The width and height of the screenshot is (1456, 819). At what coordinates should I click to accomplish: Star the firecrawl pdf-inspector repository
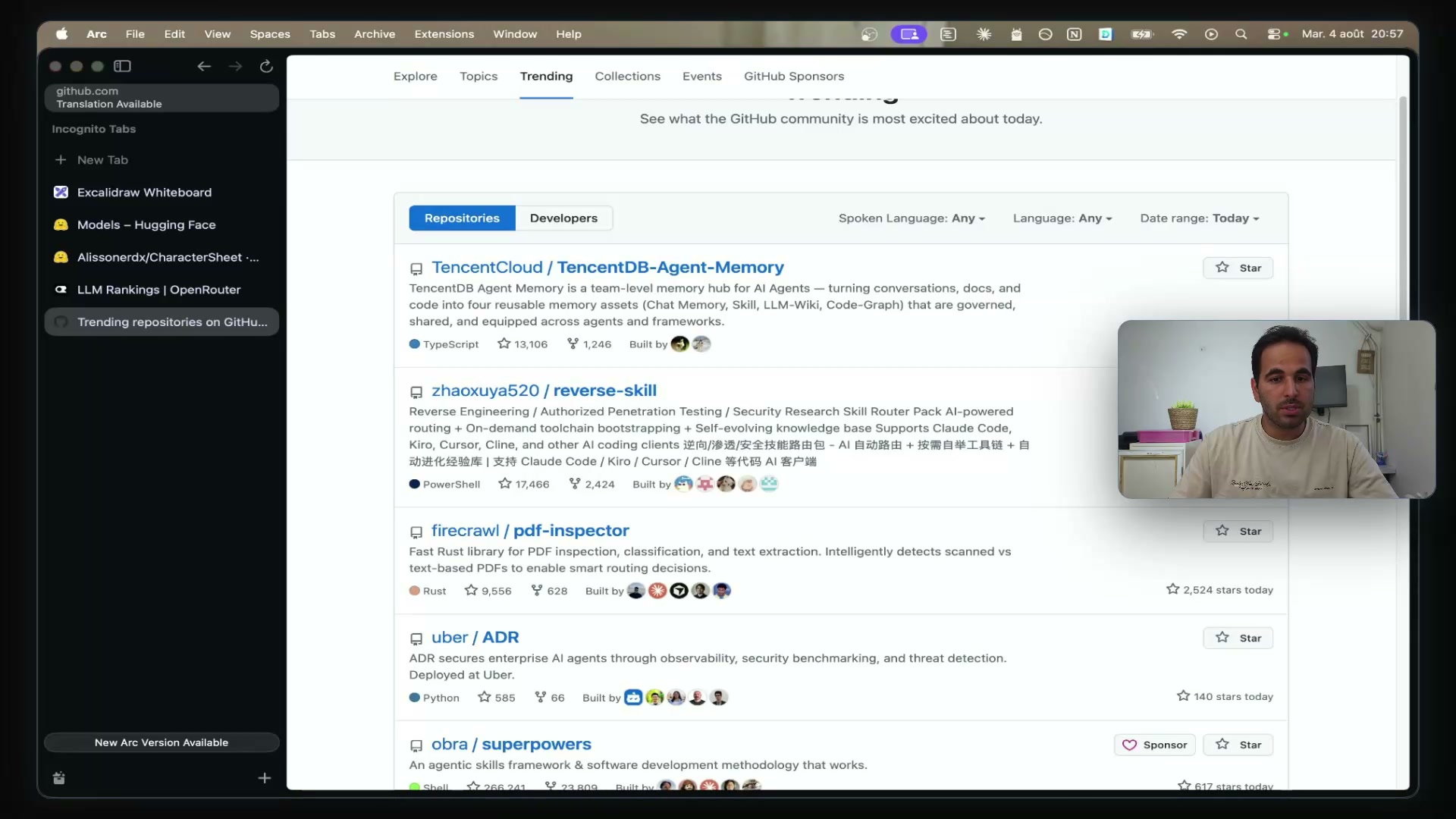[x=1238, y=531]
